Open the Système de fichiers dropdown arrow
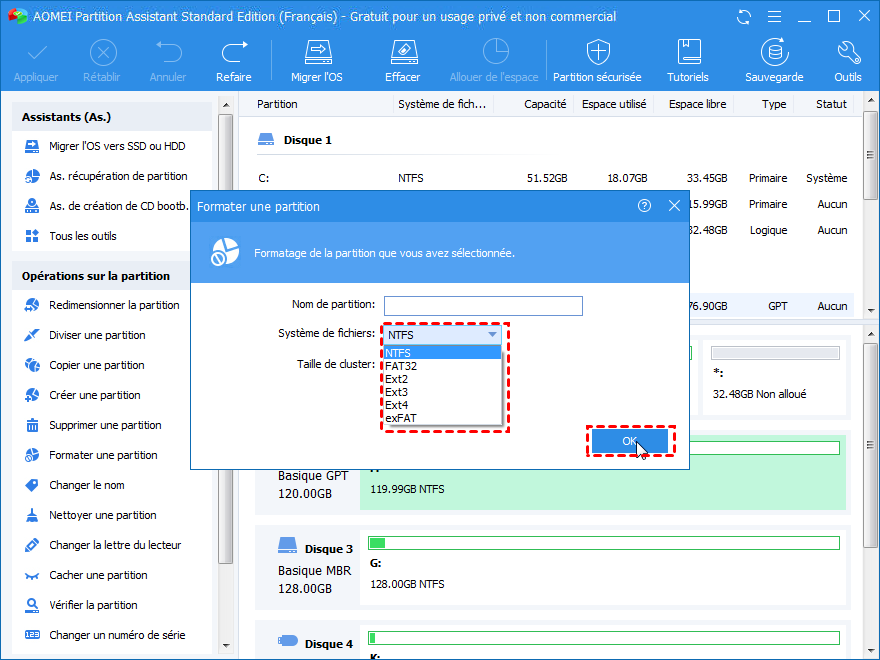880x660 pixels. pyautogui.click(x=492, y=335)
